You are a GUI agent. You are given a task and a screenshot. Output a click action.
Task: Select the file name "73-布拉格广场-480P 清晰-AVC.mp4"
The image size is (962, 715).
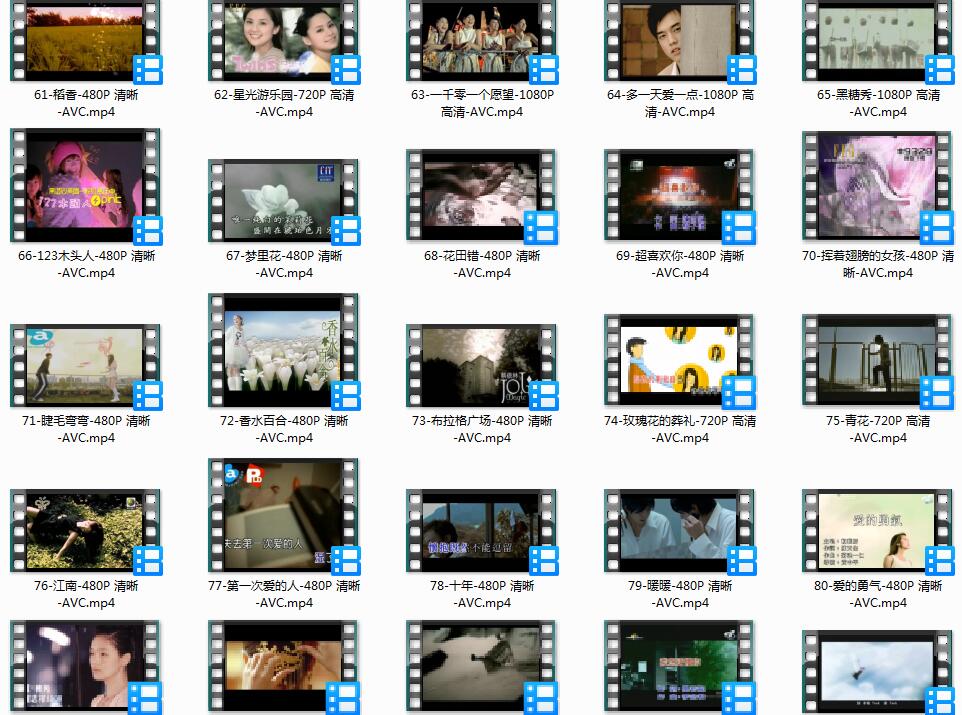pyautogui.click(x=482, y=429)
